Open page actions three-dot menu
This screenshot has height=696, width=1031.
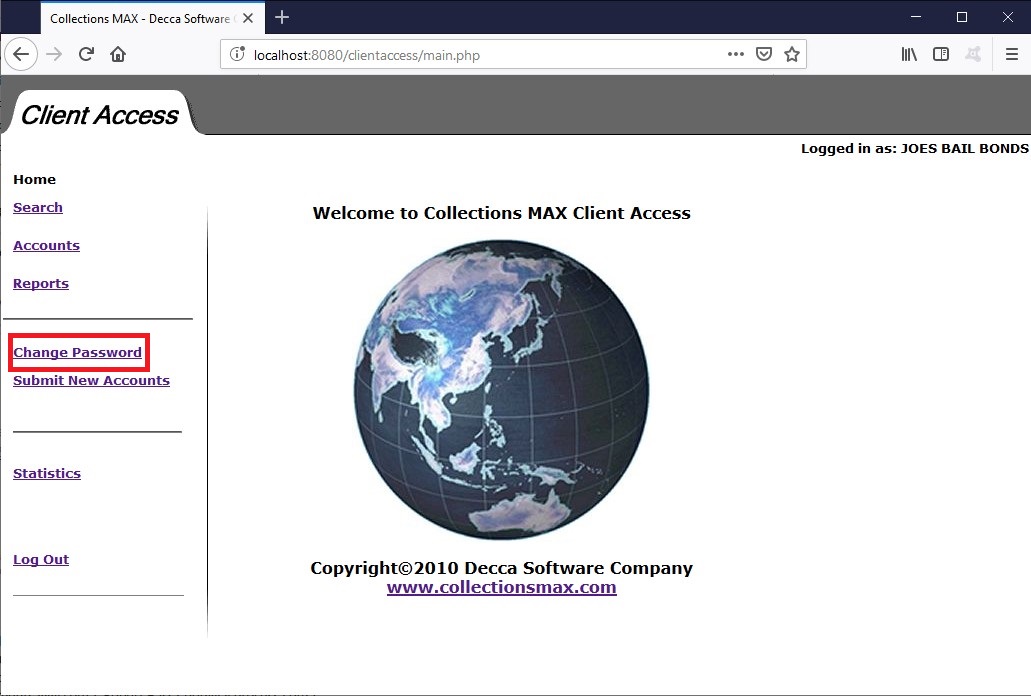click(x=736, y=54)
